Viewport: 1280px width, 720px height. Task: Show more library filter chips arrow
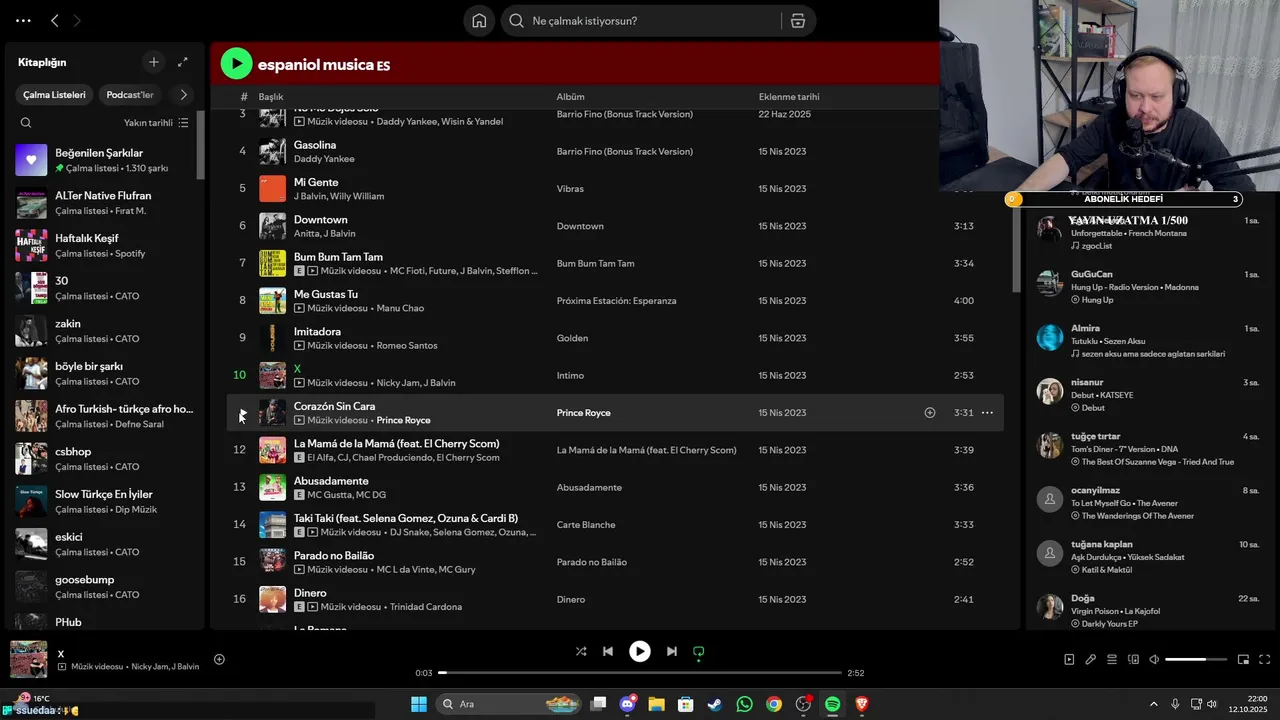point(183,95)
